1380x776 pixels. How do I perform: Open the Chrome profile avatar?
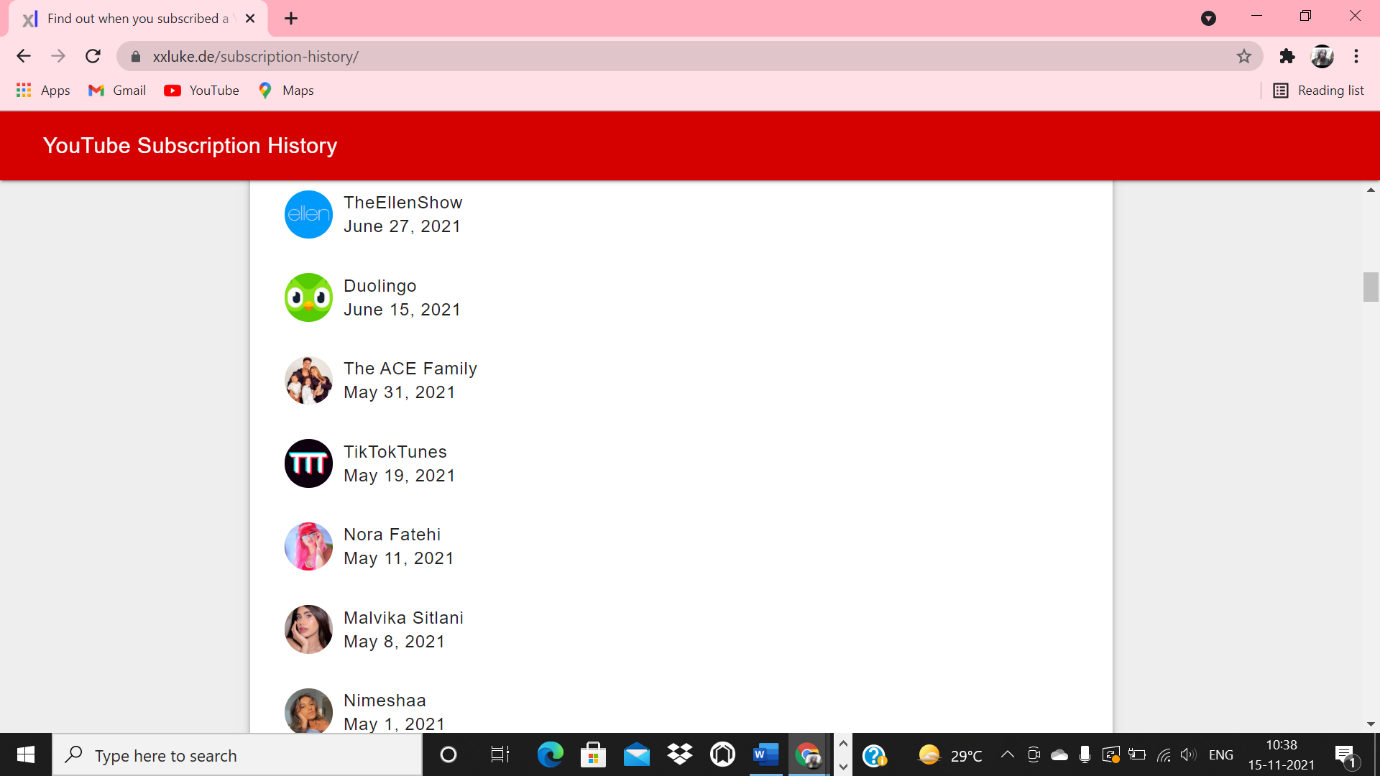click(1322, 56)
